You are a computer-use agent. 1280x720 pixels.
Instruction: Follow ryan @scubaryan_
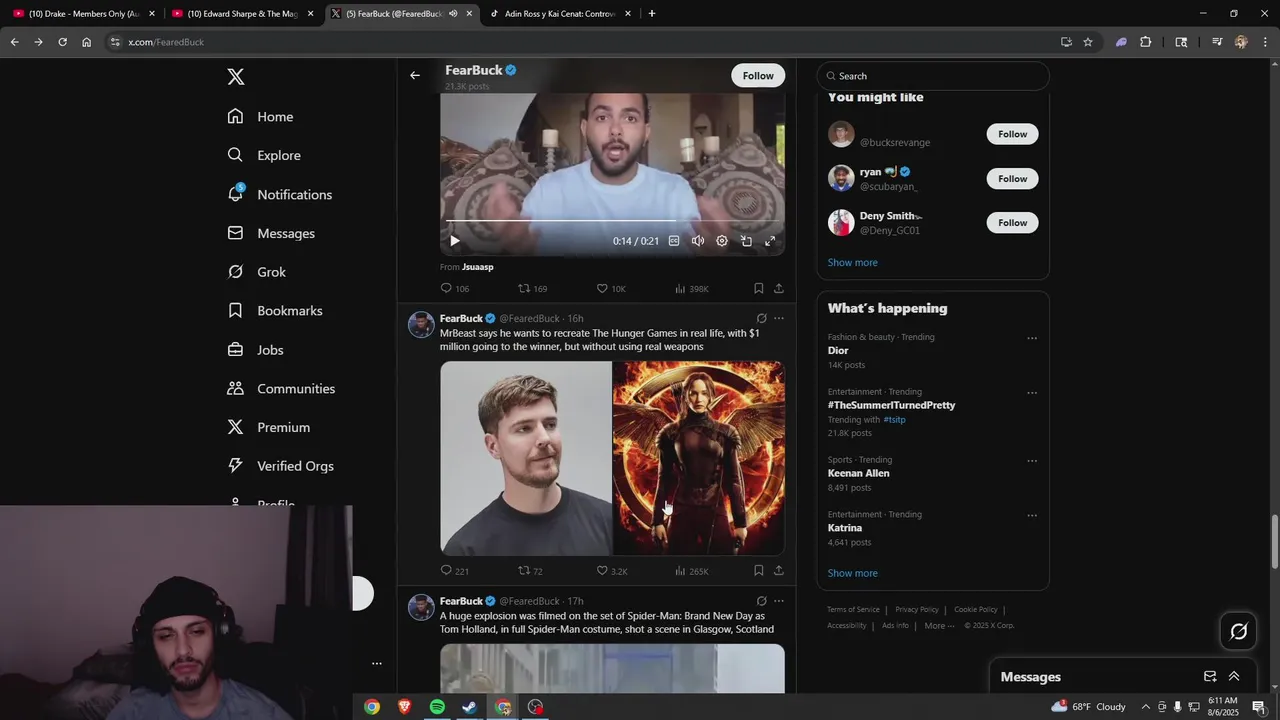1012,179
